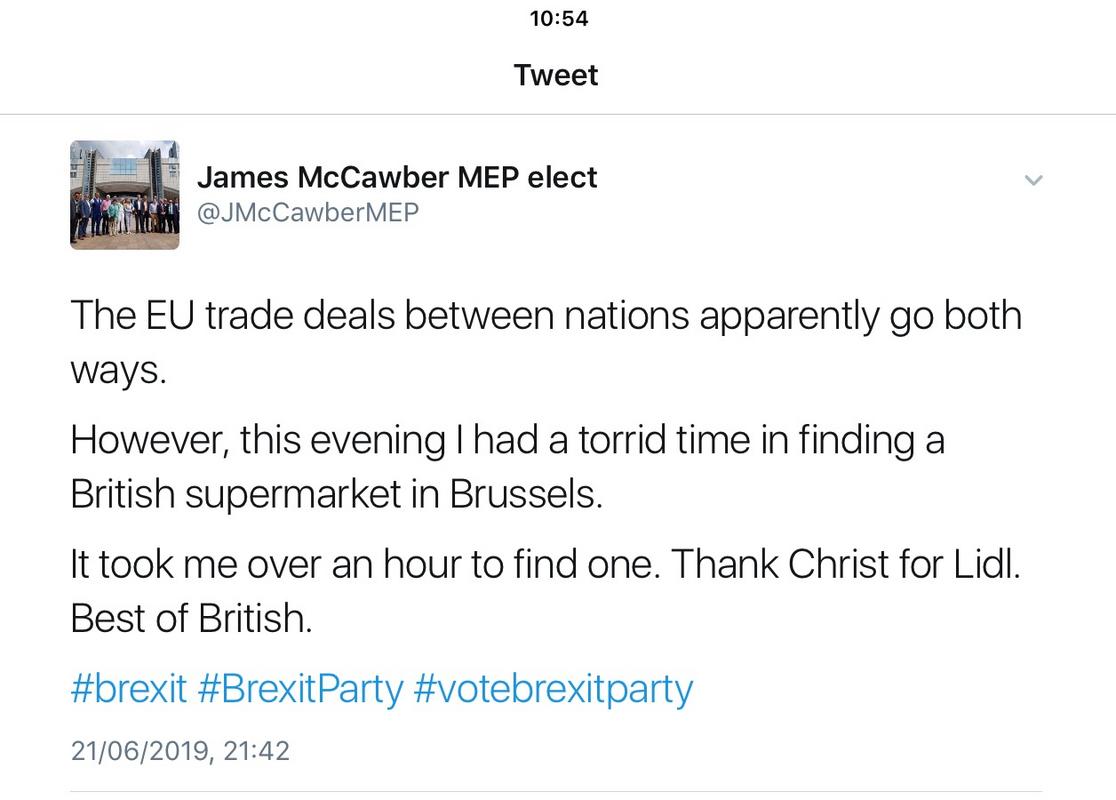
Task: Open the James McCawber MEP elect profile name
Action: tap(396, 178)
